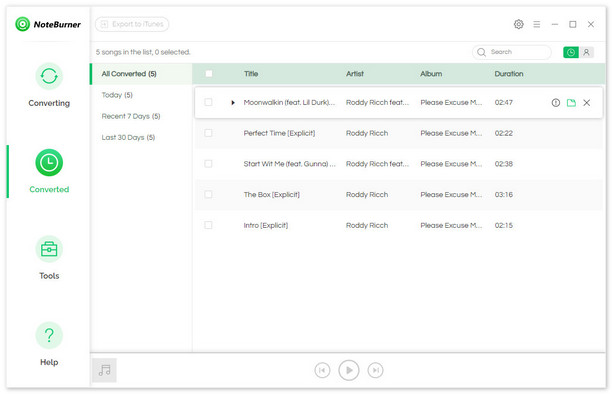Remove Moonwalkin from the list
612x394 pixels.
click(x=586, y=103)
